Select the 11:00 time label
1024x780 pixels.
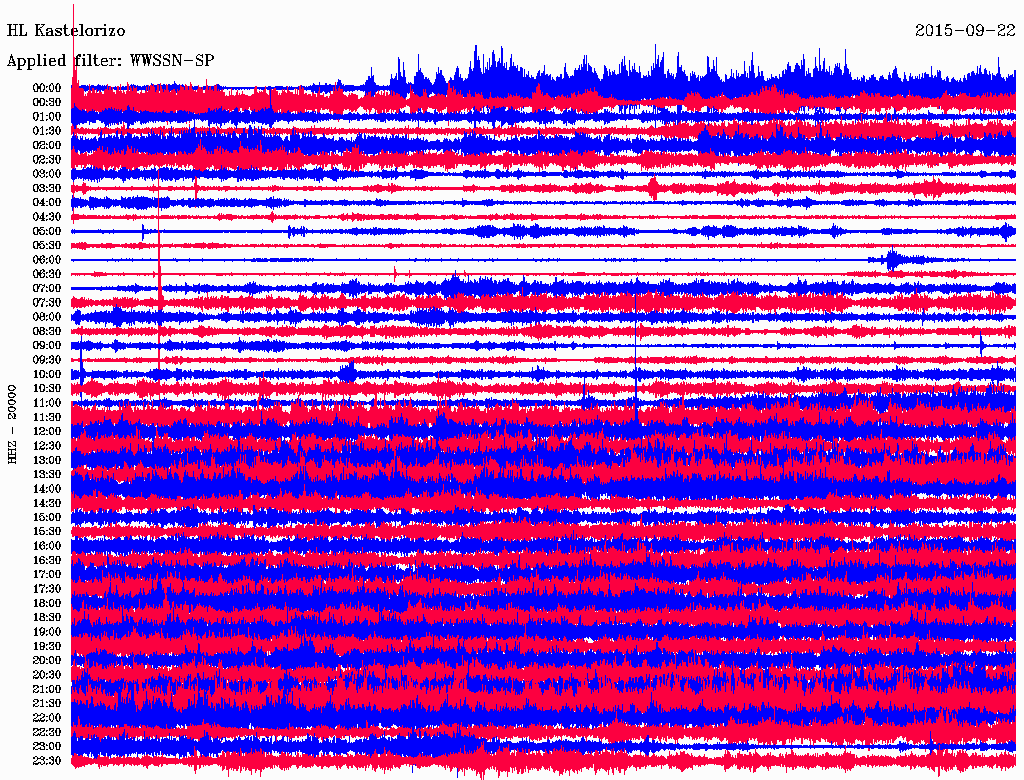pos(47,403)
